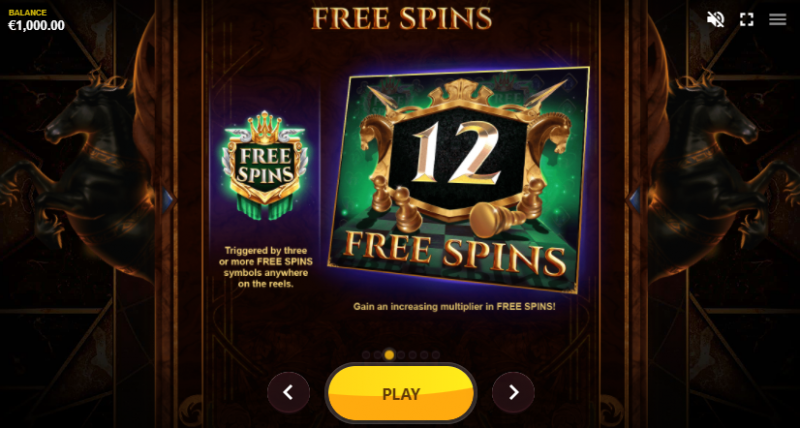Jump to the fourth page dot
The height and width of the screenshot is (428, 800).
[401, 355]
